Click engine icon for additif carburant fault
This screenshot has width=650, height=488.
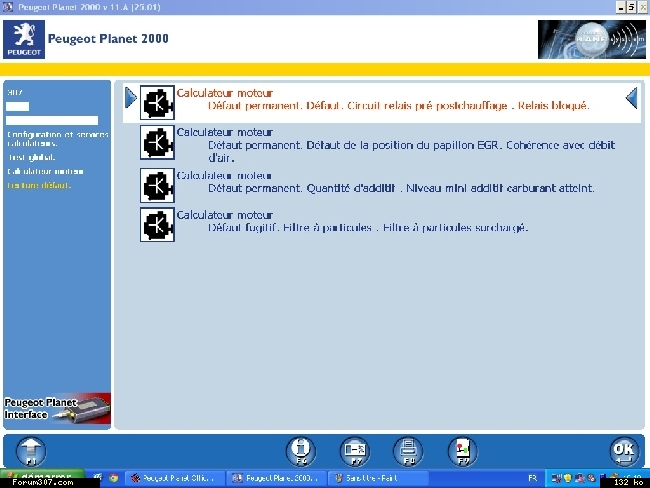point(157,185)
